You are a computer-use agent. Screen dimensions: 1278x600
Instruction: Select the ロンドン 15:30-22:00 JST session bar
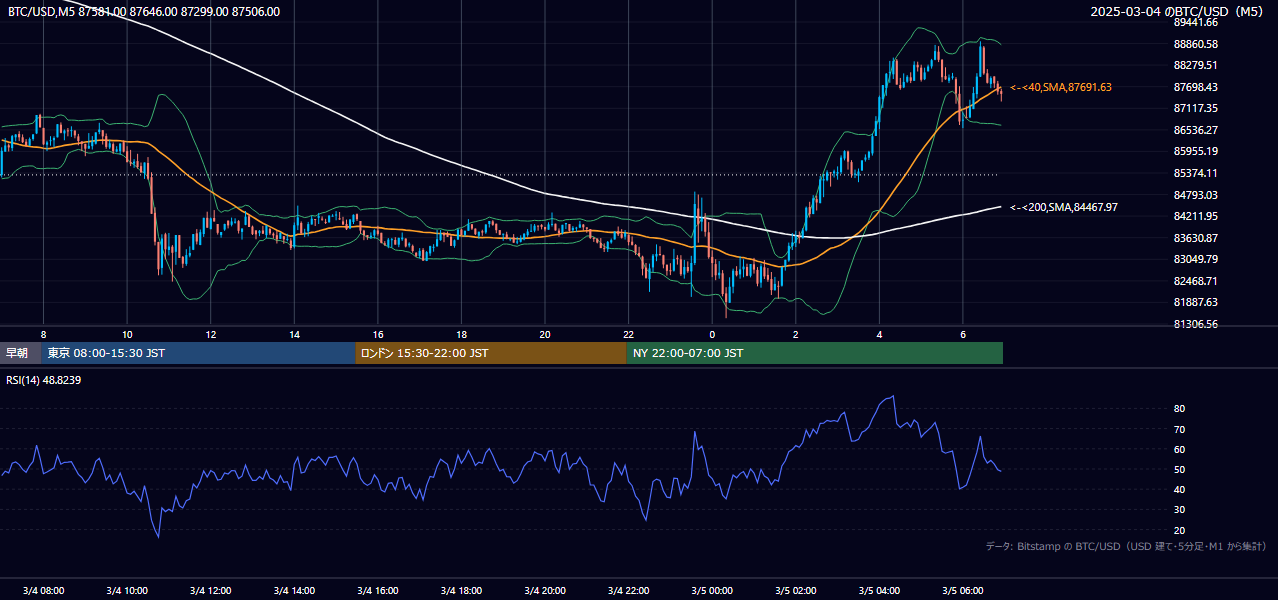click(x=490, y=353)
